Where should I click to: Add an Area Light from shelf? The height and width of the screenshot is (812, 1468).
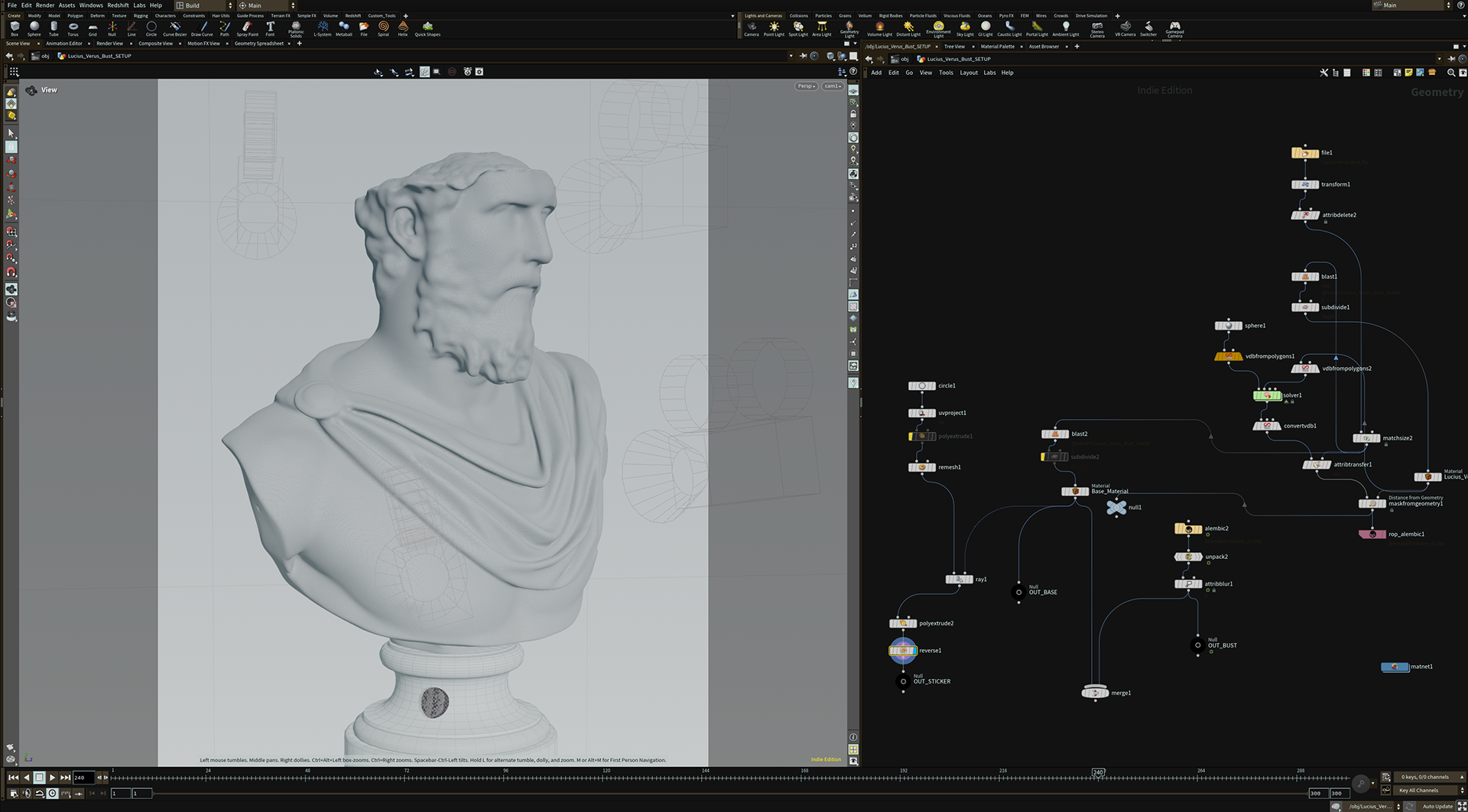[x=822, y=29]
